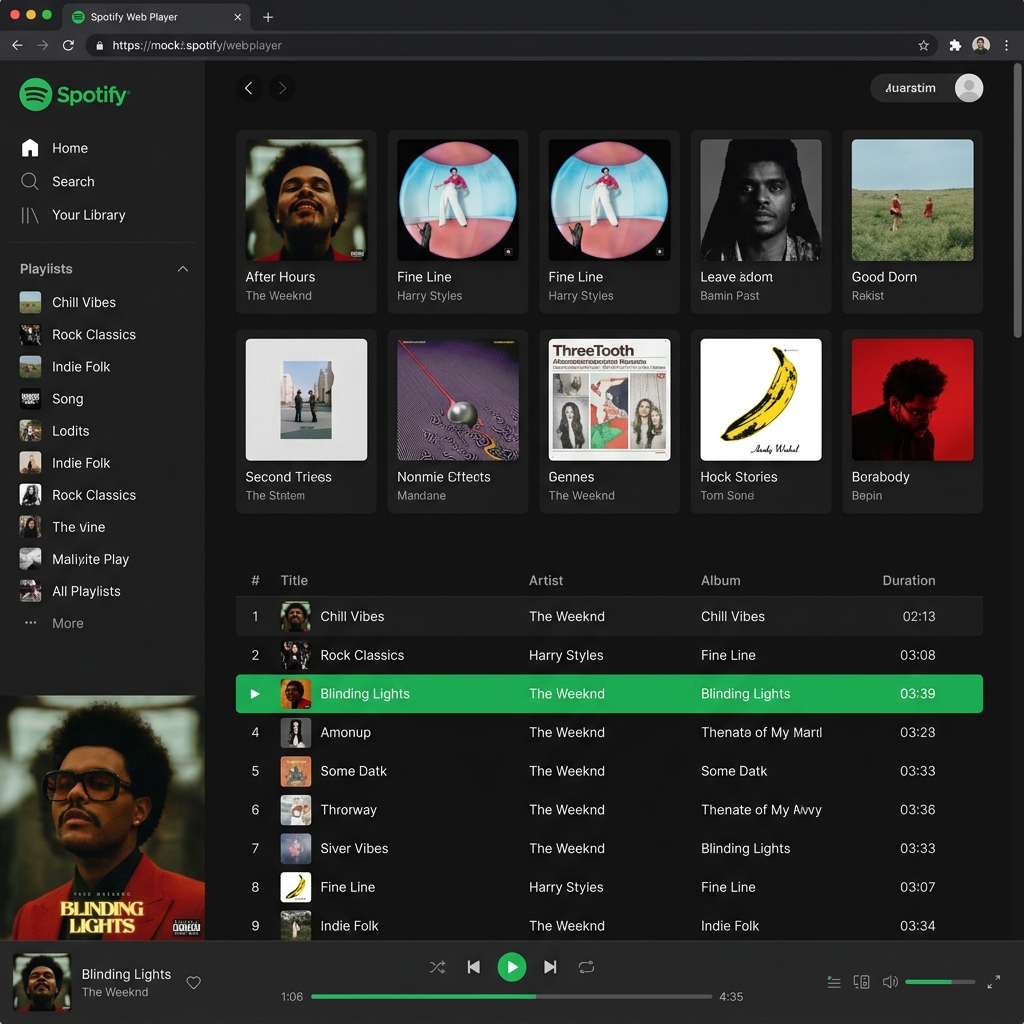Click the user avatar icon
The width and height of the screenshot is (1024, 1024).
click(968, 88)
